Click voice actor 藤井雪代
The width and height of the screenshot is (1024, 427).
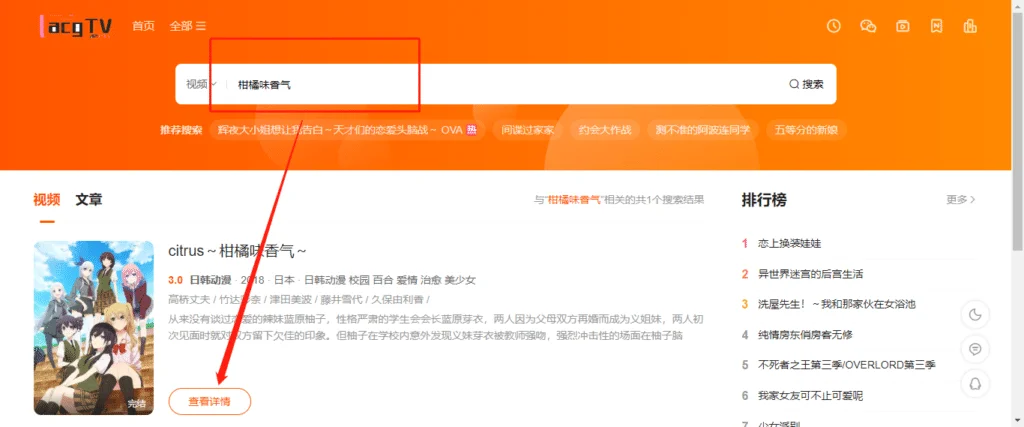tap(342, 300)
